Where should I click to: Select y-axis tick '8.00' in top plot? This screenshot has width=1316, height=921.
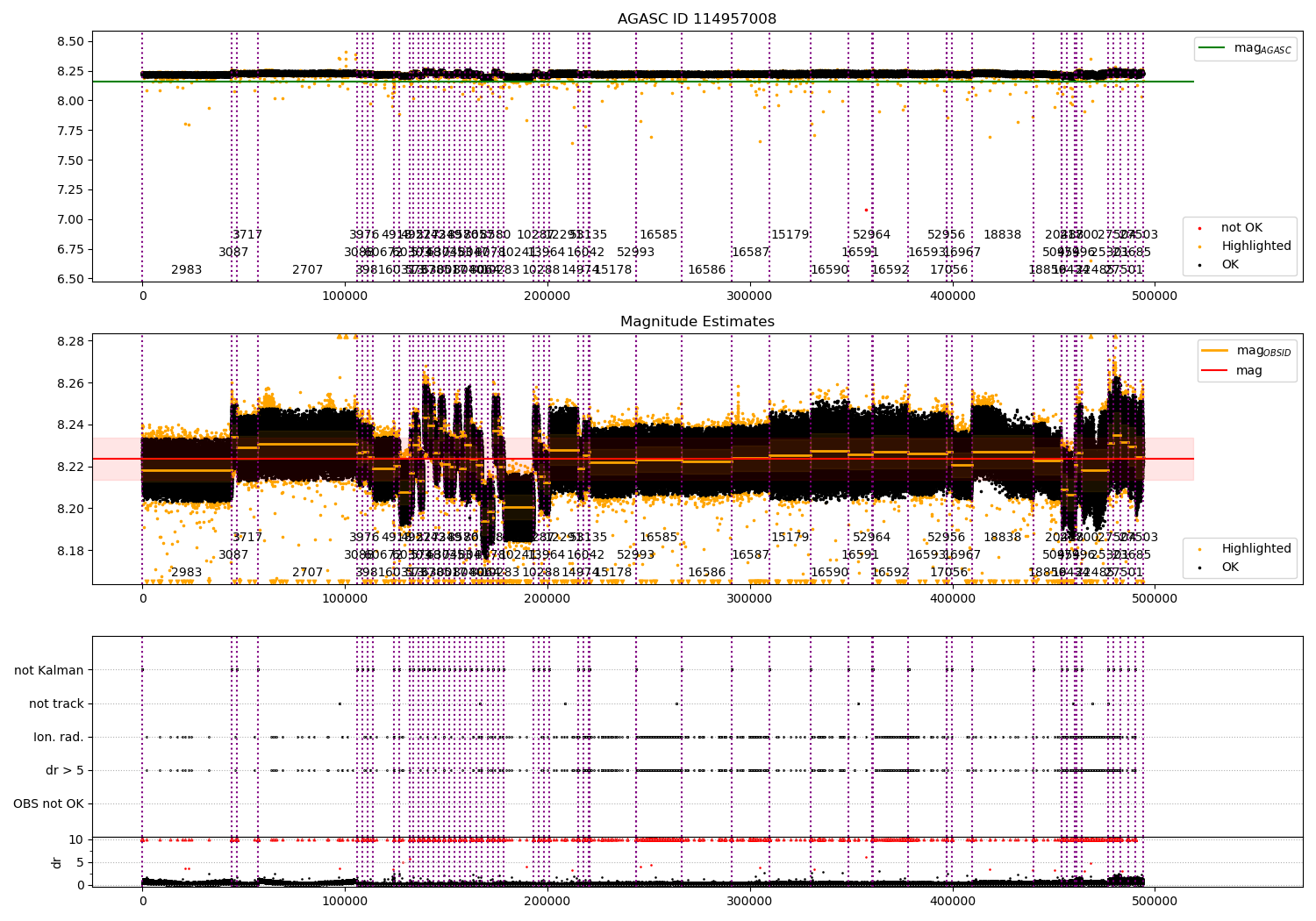70,102
